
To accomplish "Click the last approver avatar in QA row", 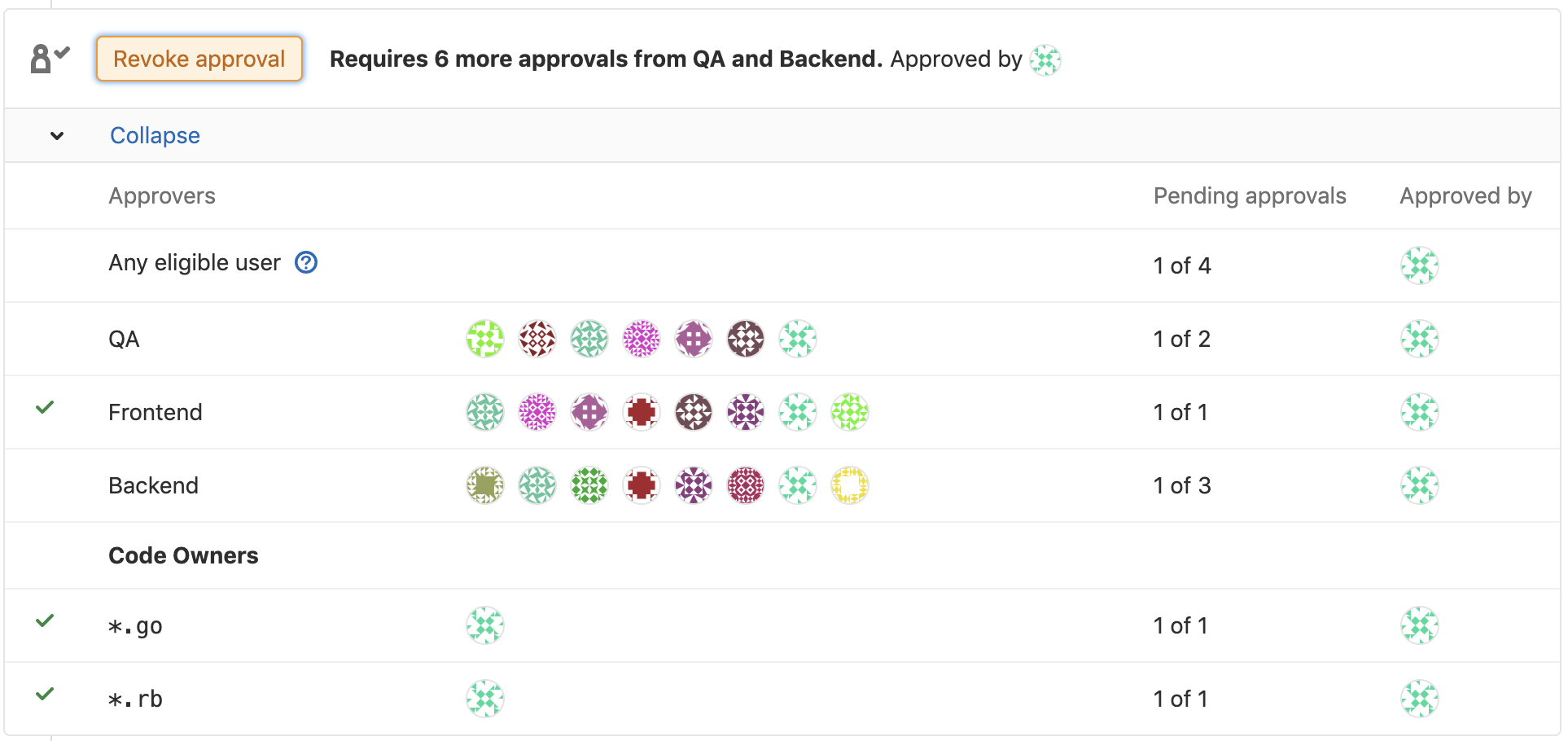I will click(x=798, y=339).
